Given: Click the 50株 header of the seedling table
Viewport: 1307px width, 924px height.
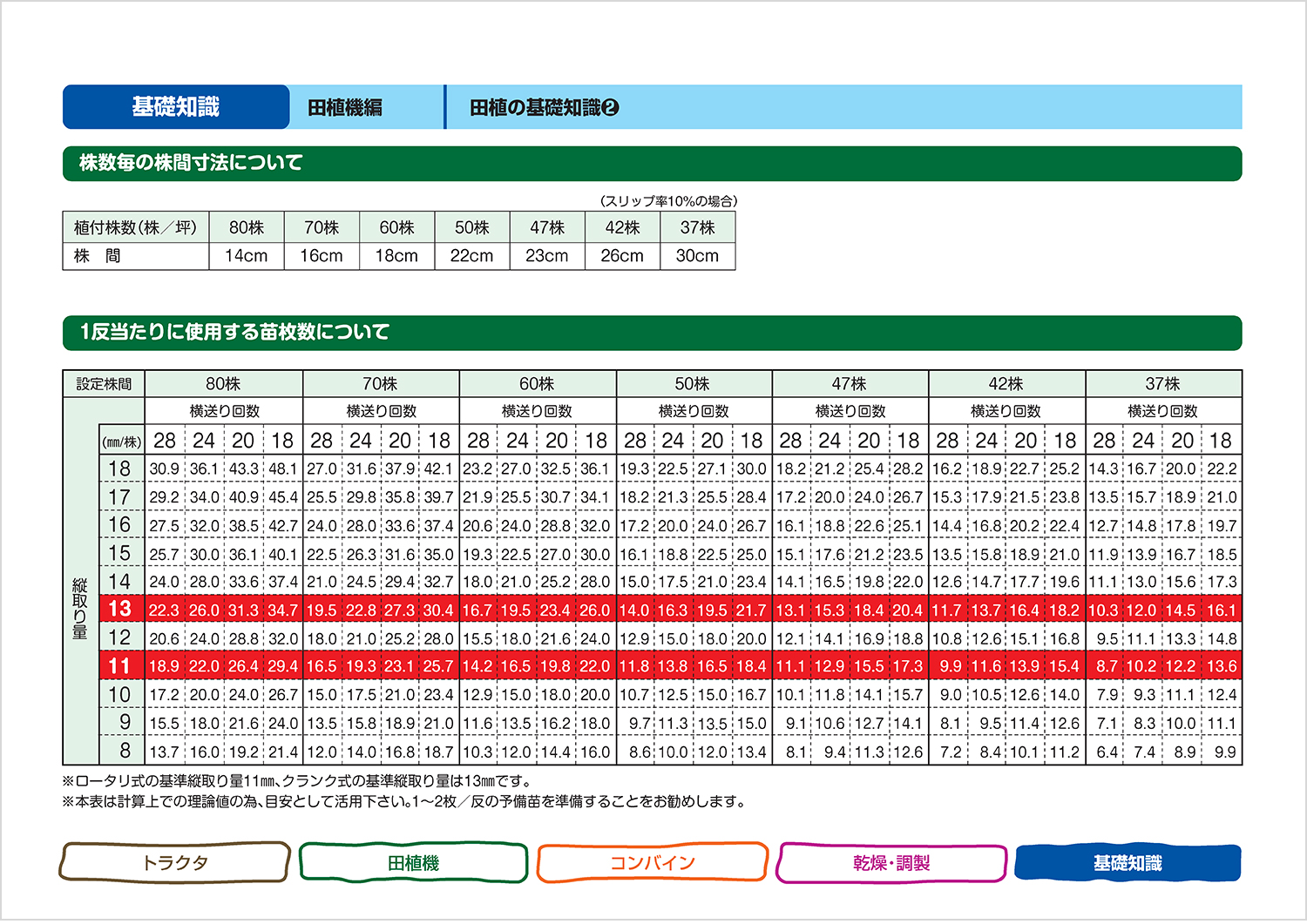Looking at the screenshot, I should pyautogui.click(x=694, y=384).
